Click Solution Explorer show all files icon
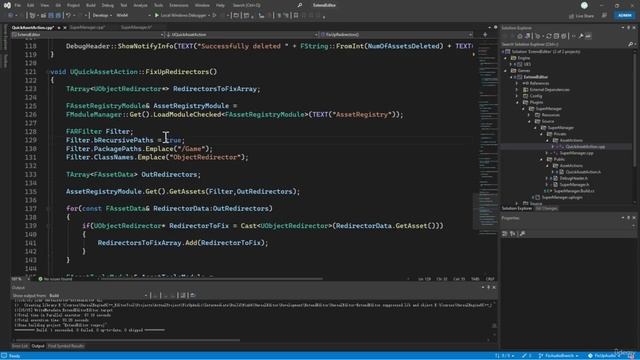This screenshot has height=360, width=640. 563,36
